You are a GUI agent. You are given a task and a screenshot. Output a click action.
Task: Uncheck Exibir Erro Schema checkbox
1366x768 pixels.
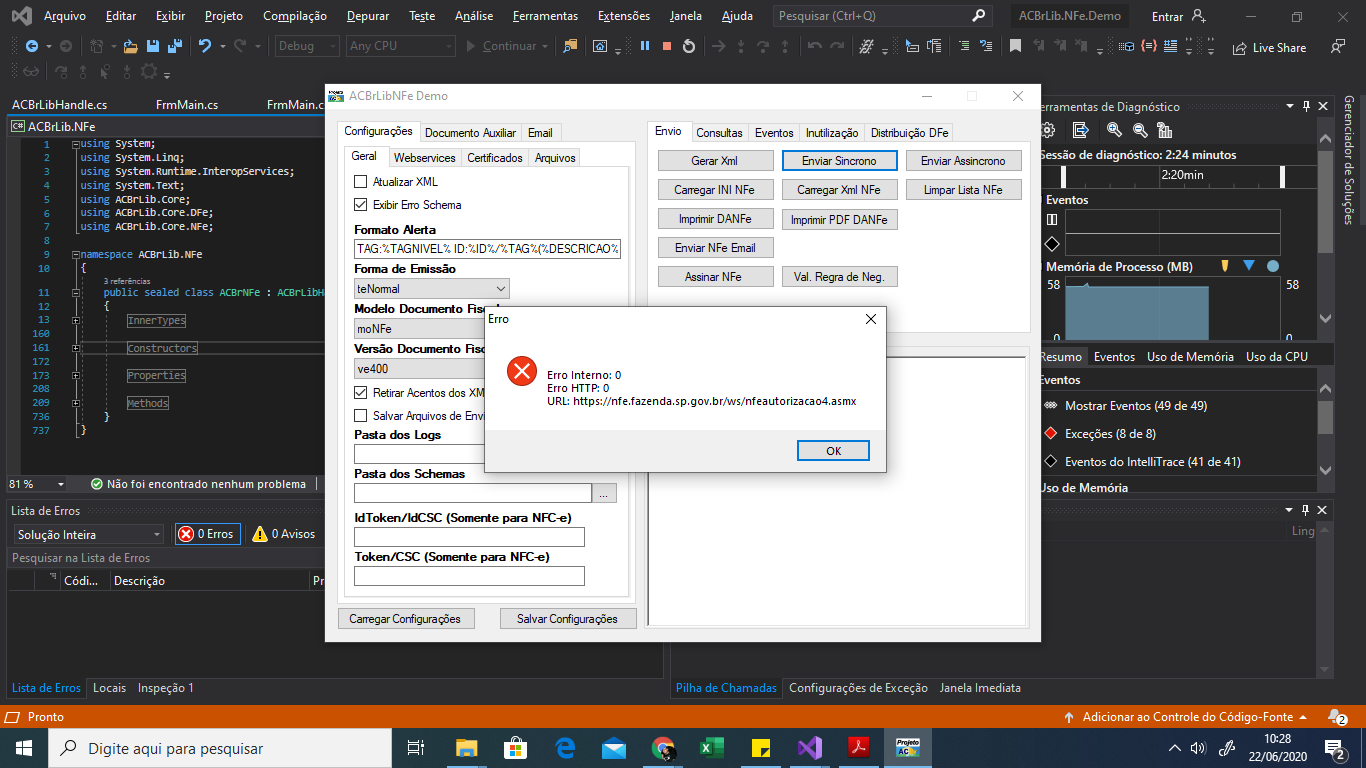(x=361, y=205)
